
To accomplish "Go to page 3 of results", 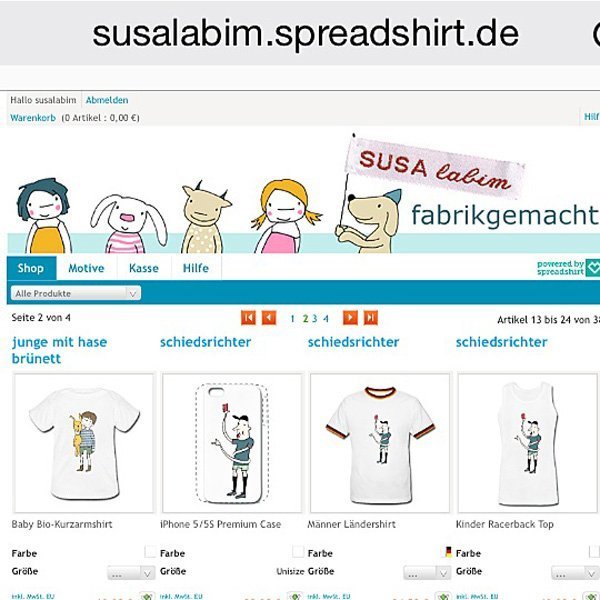I will click(315, 318).
